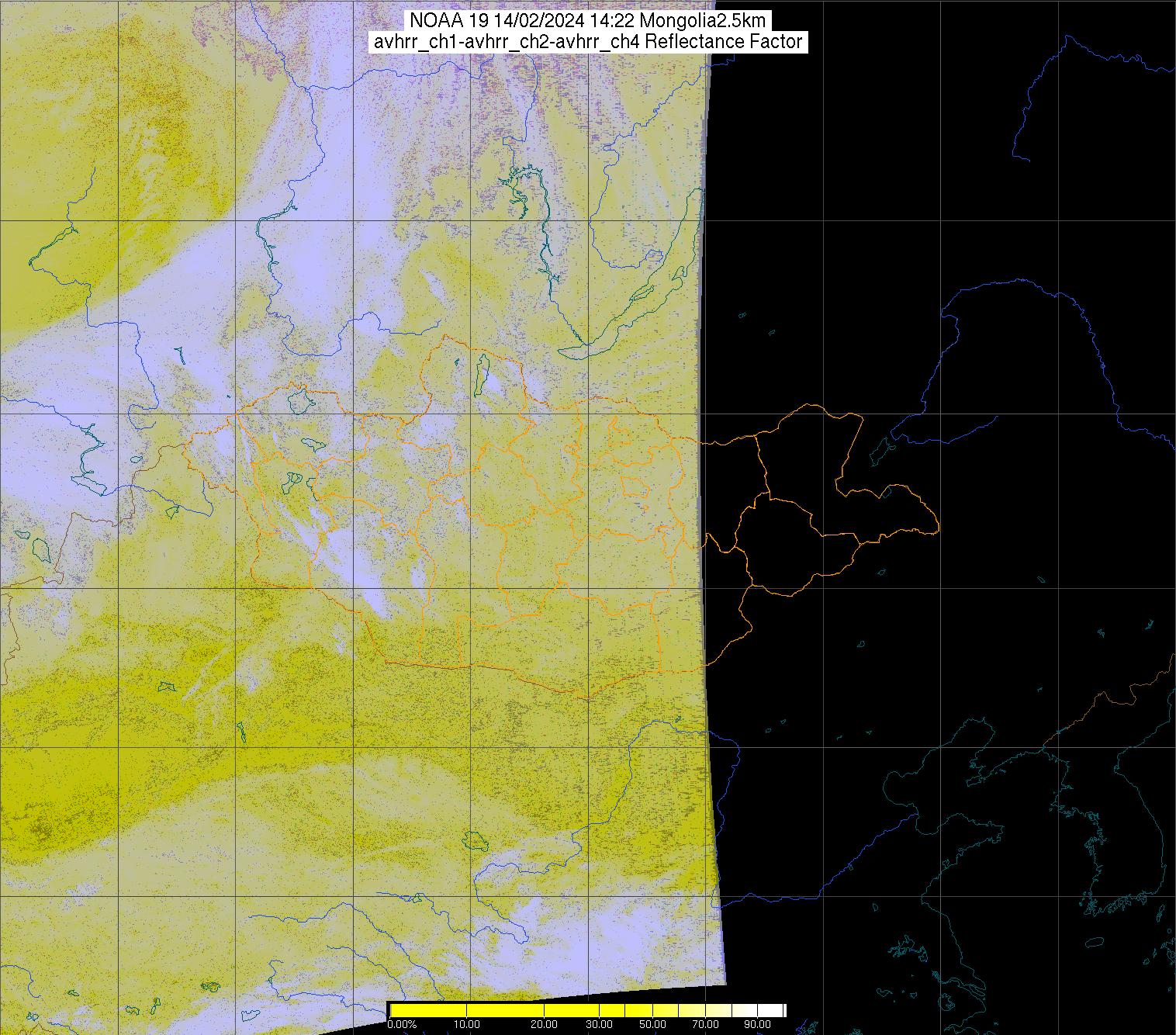
Task: Click Lake Khuvsgul in northern Mongolia
Action: click(481, 374)
